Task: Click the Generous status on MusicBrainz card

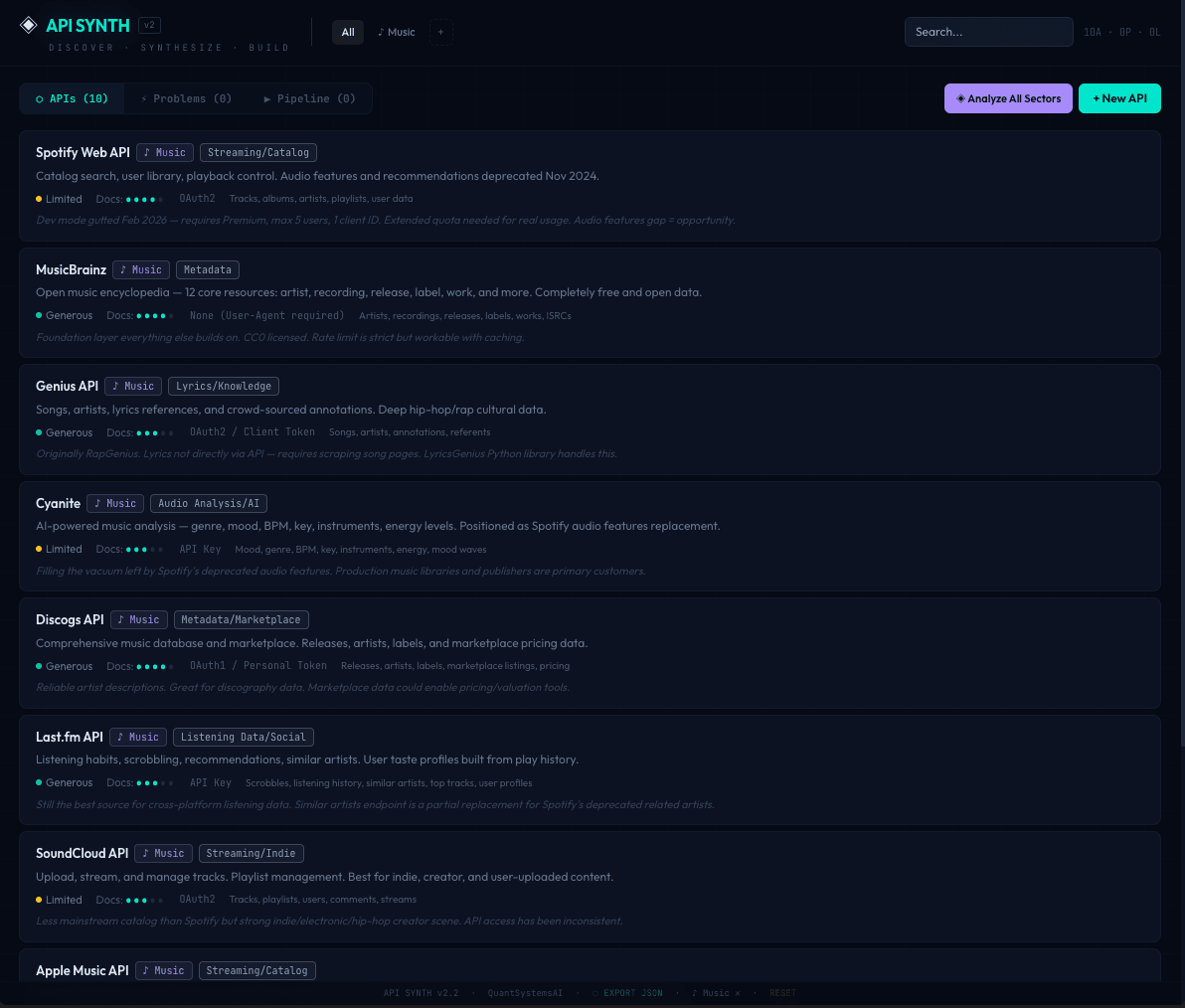Action: click(x=65, y=316)
